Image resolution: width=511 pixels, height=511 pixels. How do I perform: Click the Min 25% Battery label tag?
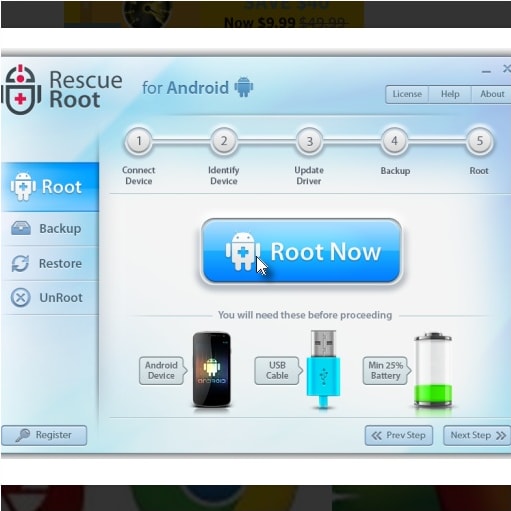point(386,371)
